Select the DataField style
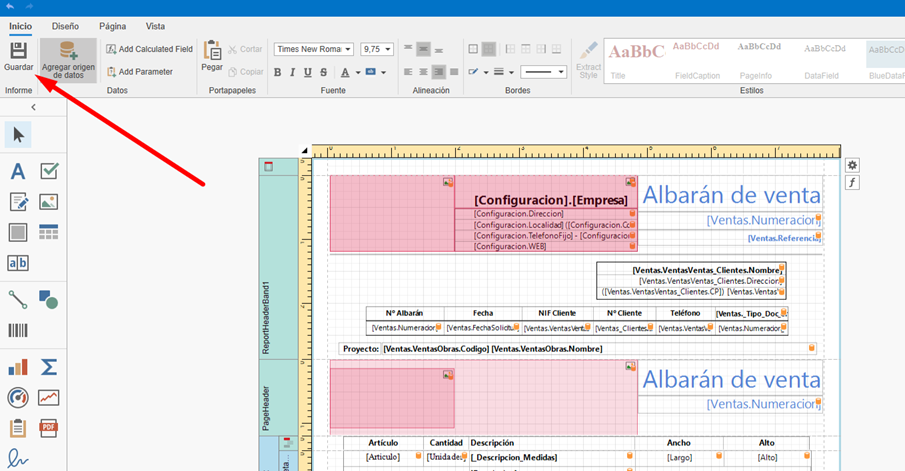 click(825, 61)
